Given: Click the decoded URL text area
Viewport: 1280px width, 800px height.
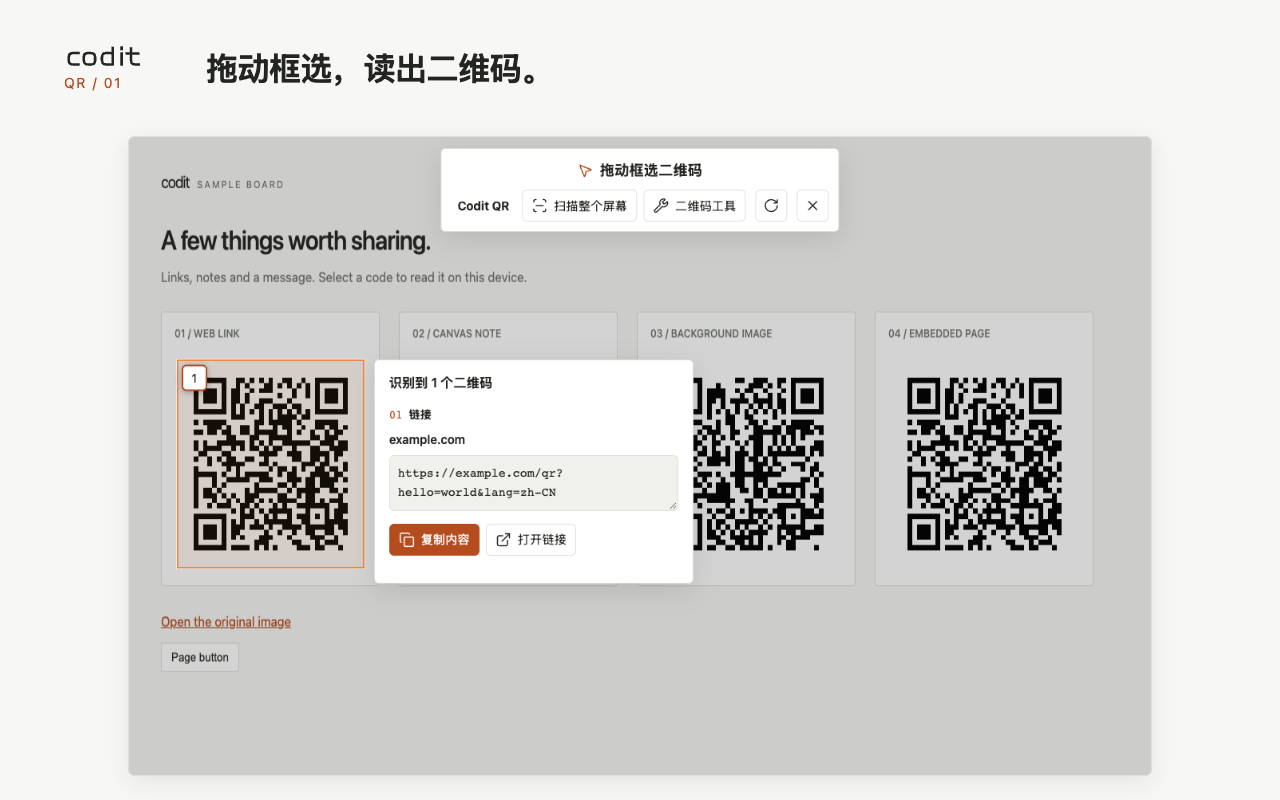Looking at the screenshot, I should (x=533, y=483).
